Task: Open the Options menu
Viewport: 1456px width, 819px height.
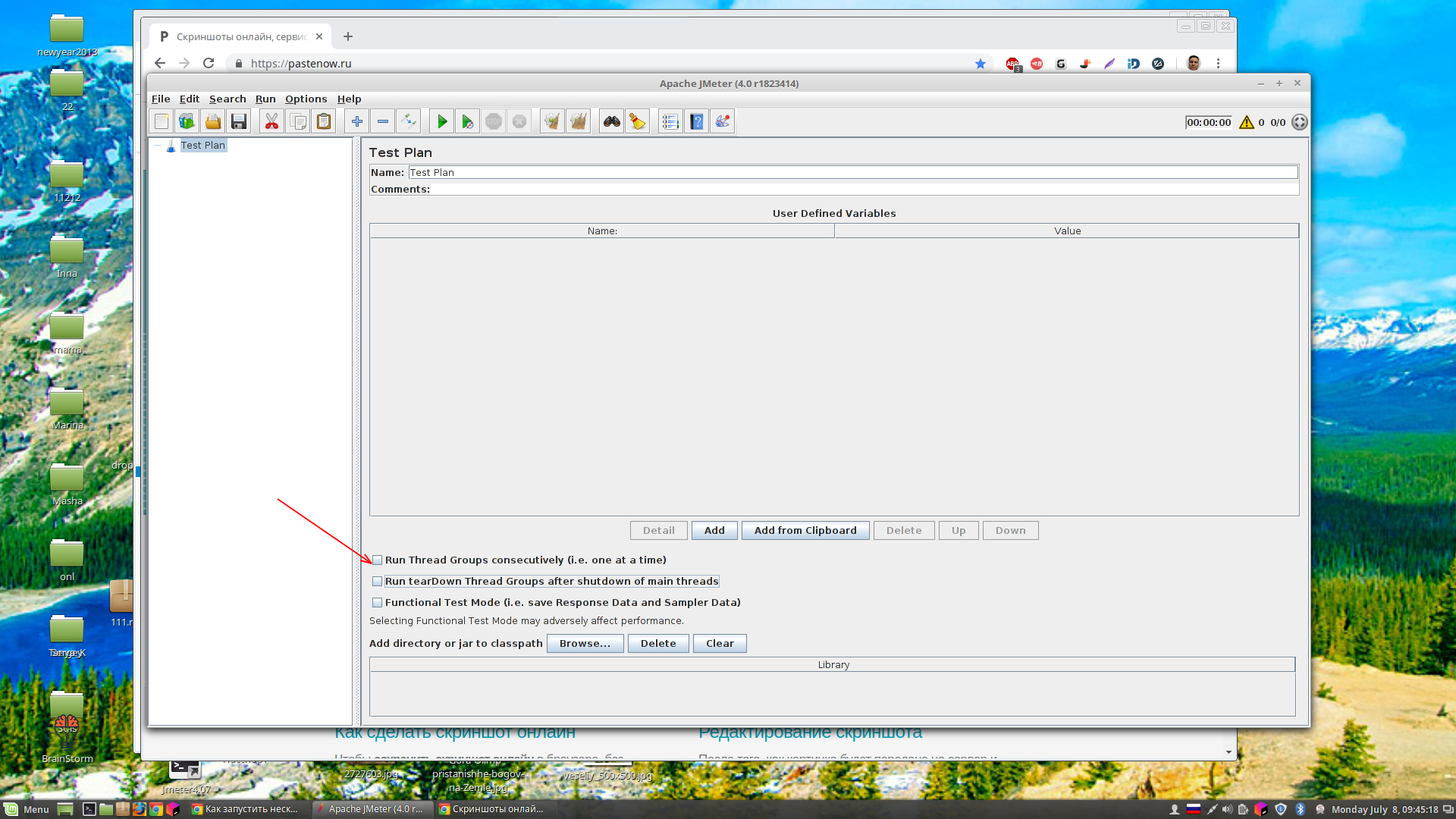Action: coord(306,99)
